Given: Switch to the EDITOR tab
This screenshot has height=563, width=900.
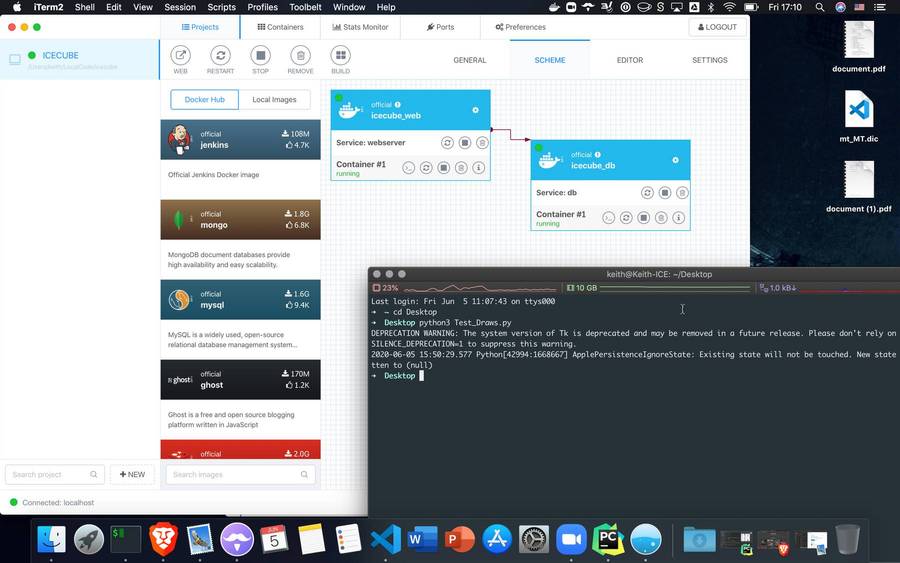Looking at the screenshot, I should [x=629, y=60].
